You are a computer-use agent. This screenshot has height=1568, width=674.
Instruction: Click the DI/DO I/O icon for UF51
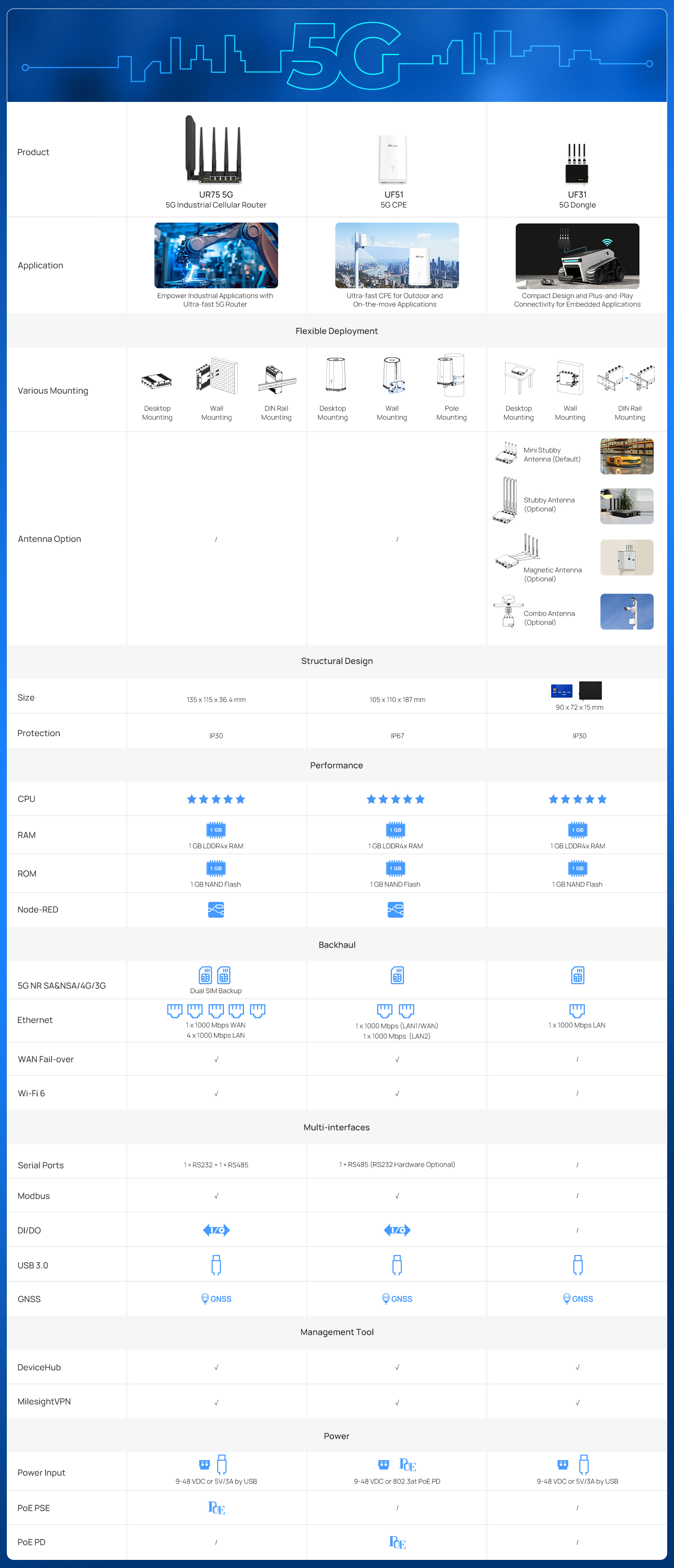[397, 1230]
